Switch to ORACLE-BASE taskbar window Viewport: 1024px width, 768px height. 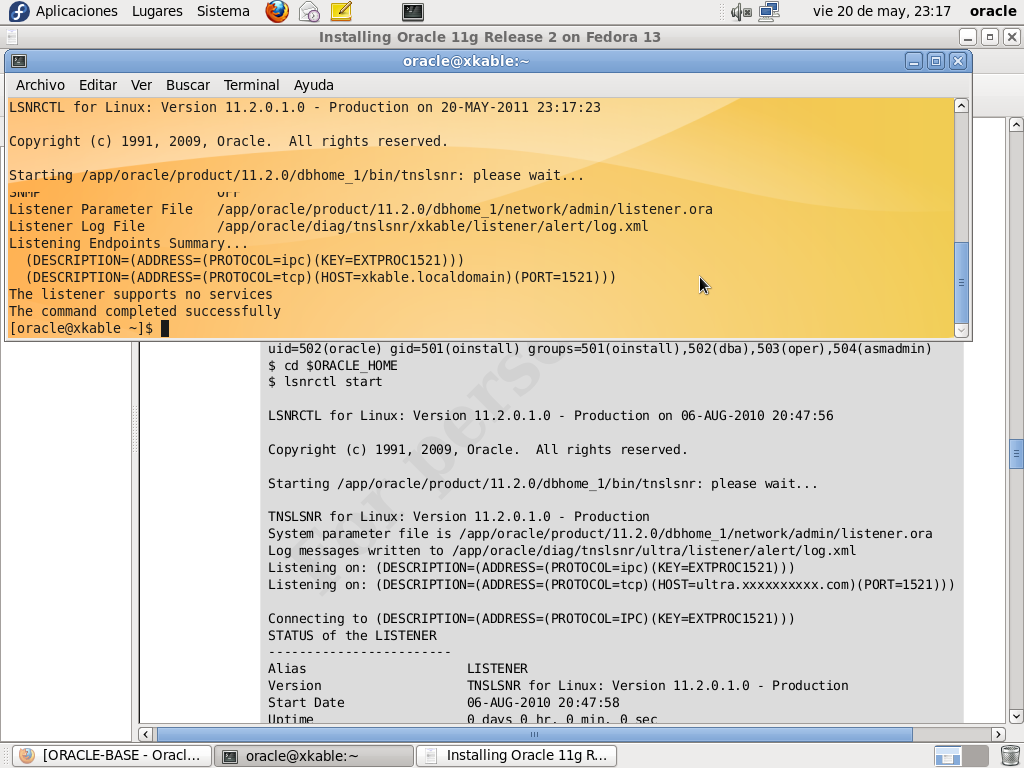[x=112, y=756]
